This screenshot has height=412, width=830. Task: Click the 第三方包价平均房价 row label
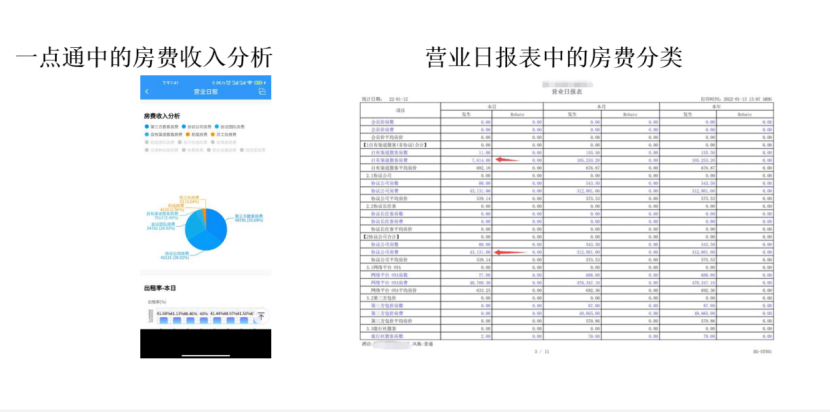[392, 320]
